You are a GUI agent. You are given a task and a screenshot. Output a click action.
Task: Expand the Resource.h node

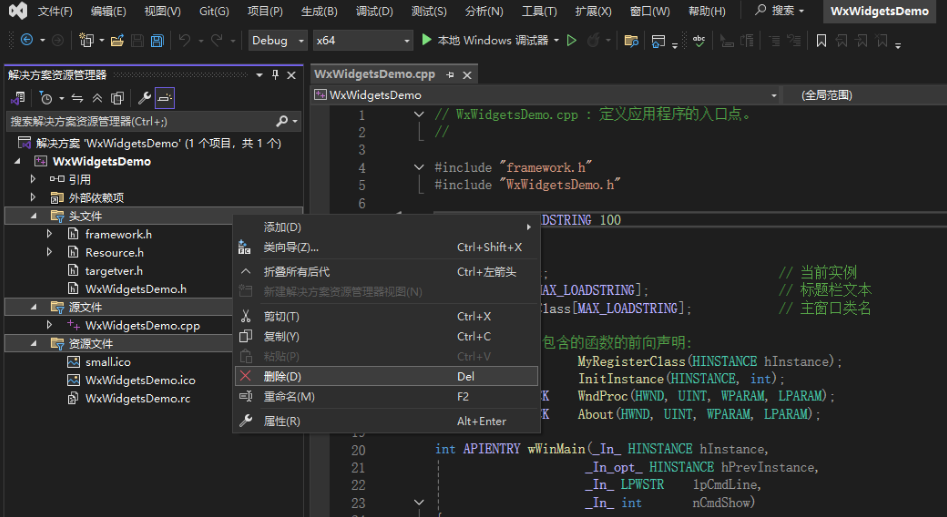pos(50,252)
